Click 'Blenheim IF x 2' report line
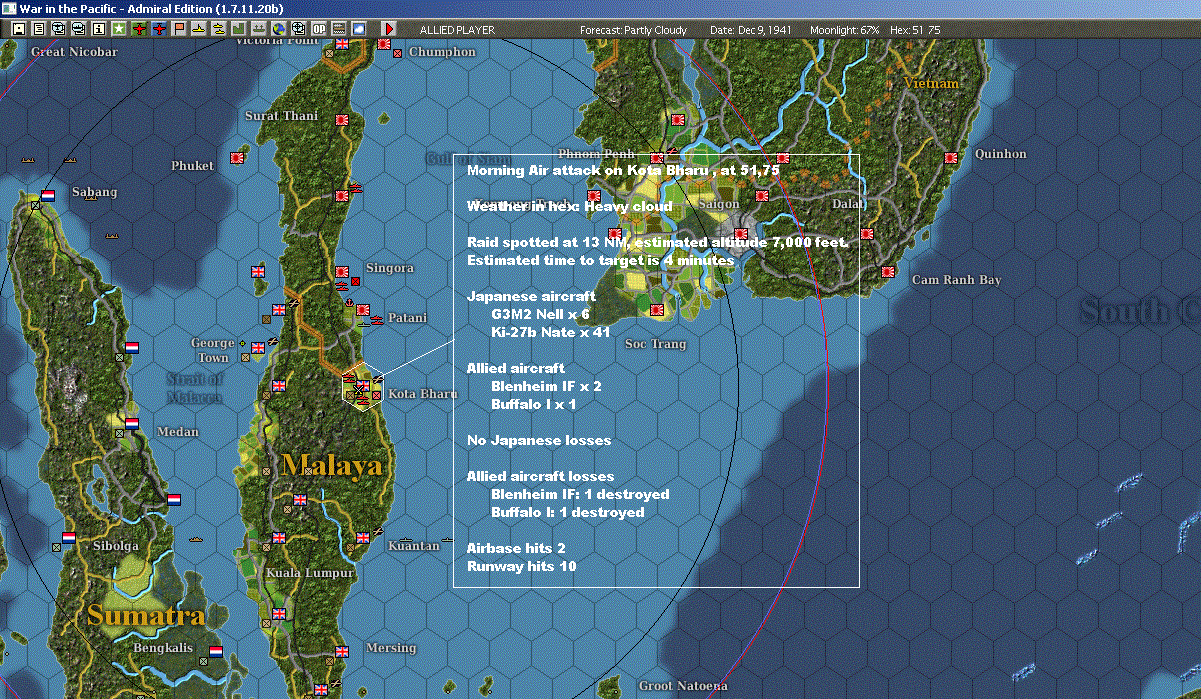Image resolution: width=1201 pixels, height=699 pixels. point(546,386)
